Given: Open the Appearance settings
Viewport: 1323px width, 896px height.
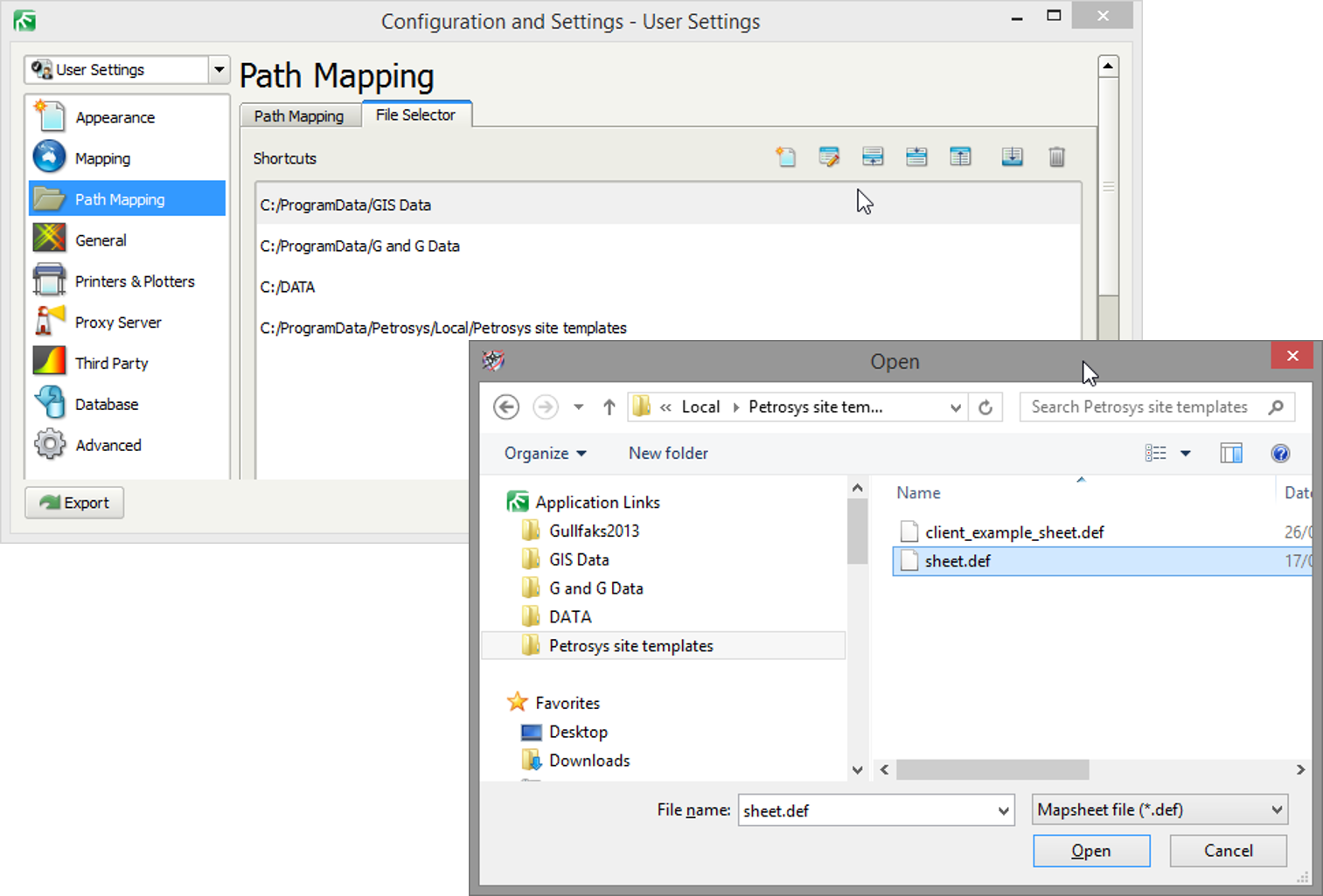Looking at the screenshot, I should click(x=115, y=116).
